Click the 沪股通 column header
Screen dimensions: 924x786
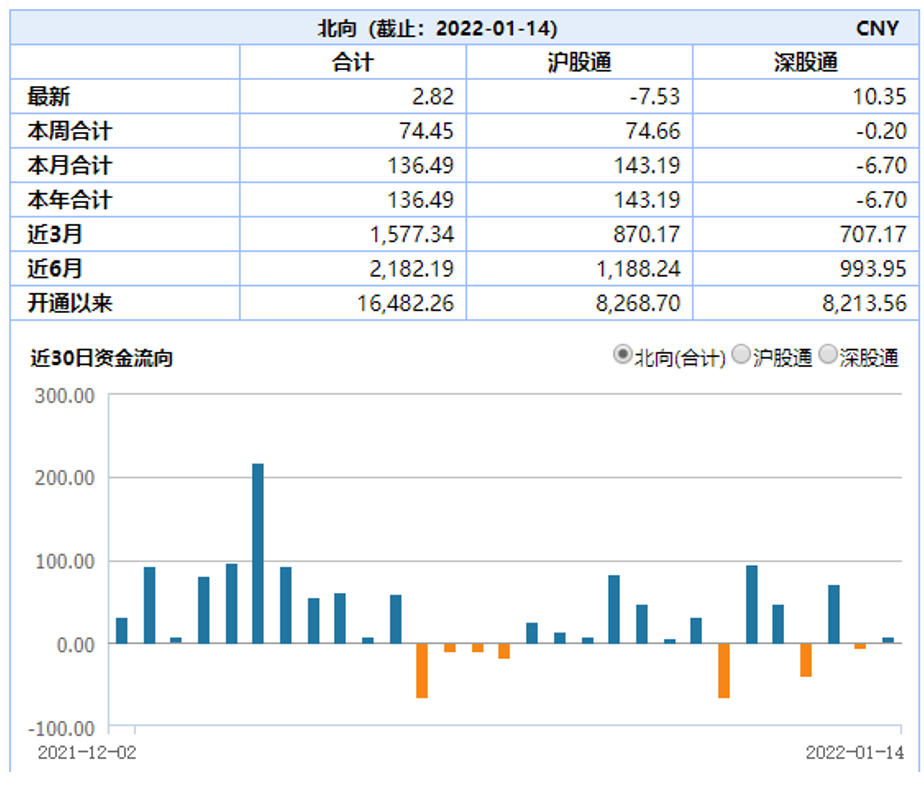coord(579,62)
